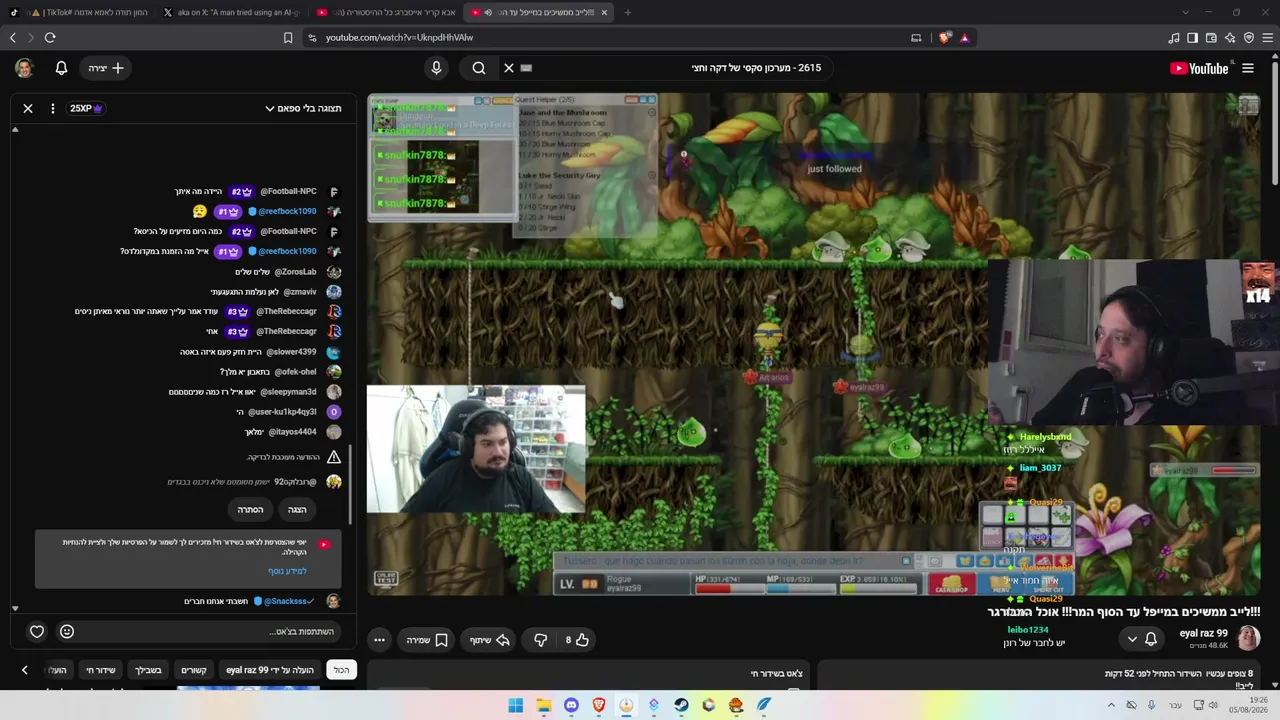Open the 25XP points badge in chat
The height and width of the screenshot is (720, 1280).
point(87,108)
